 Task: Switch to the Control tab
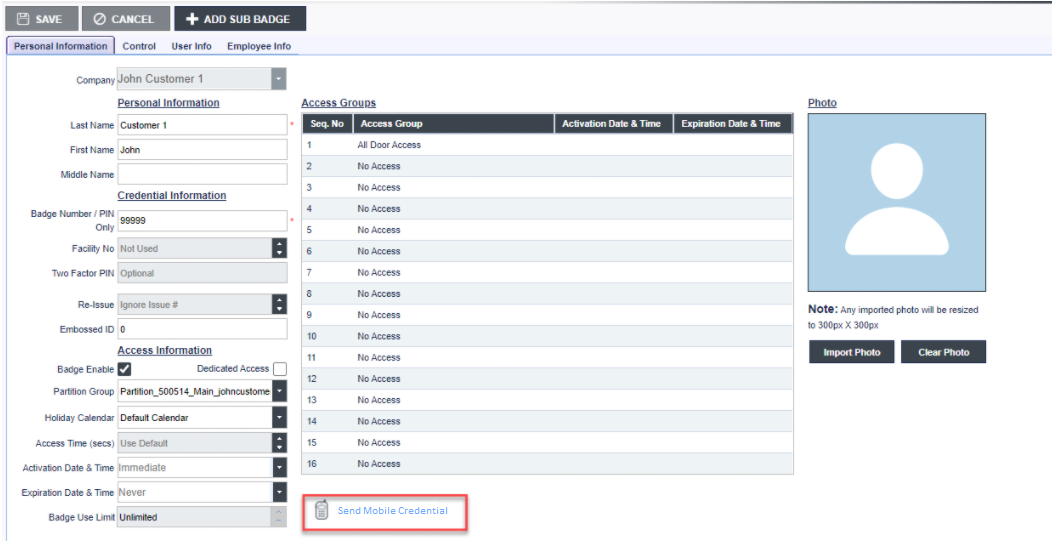click(x=139, y=46)
